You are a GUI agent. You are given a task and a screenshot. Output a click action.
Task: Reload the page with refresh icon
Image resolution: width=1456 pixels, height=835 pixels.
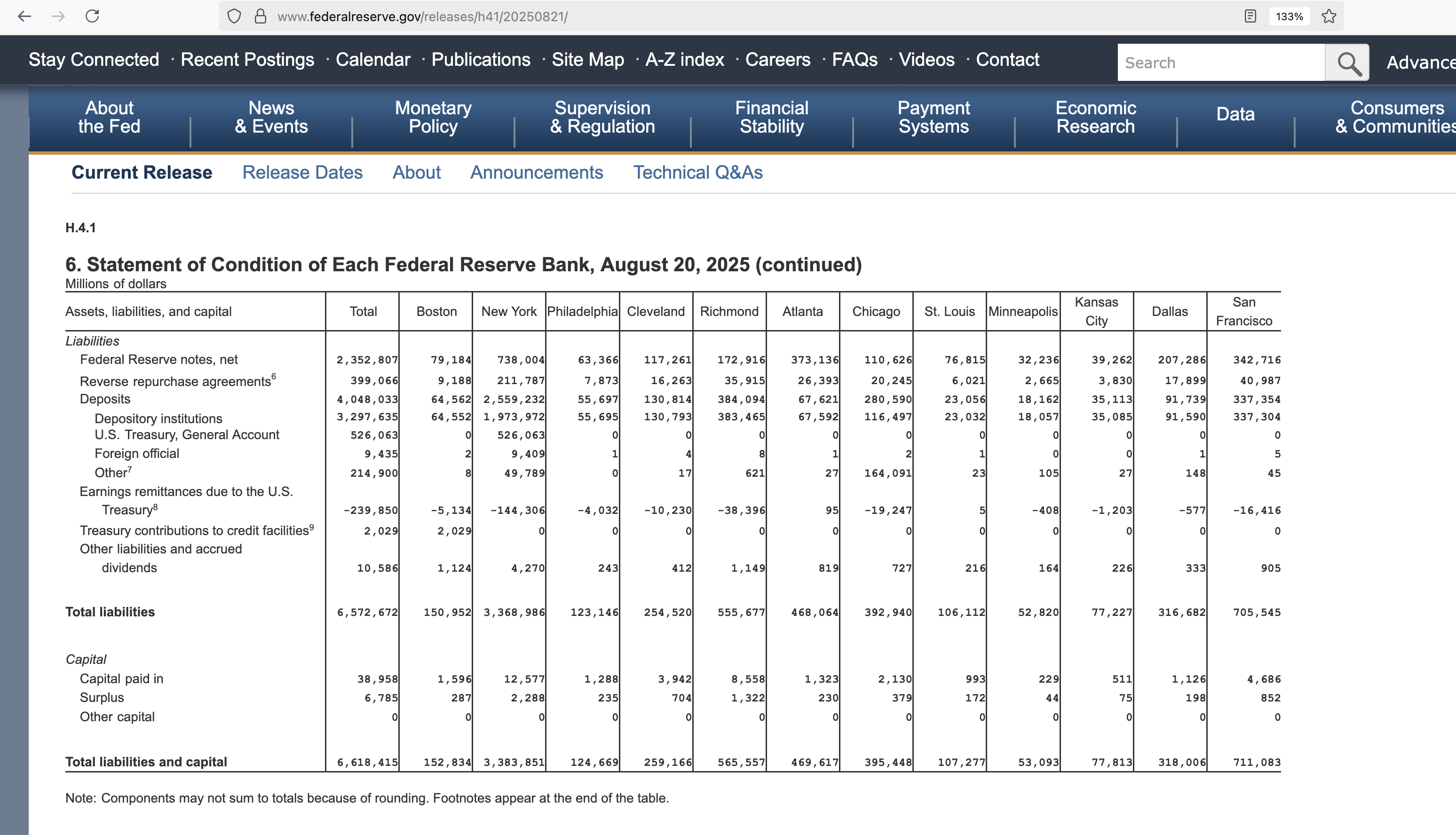tap(92, 16)
